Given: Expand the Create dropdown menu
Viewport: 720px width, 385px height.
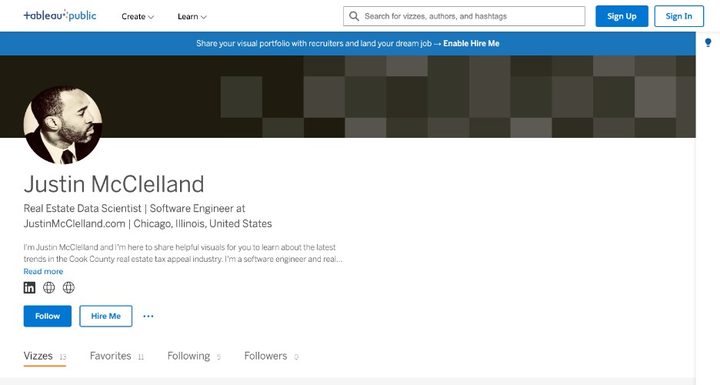Looking at the screenshot, I should point(137,17).
